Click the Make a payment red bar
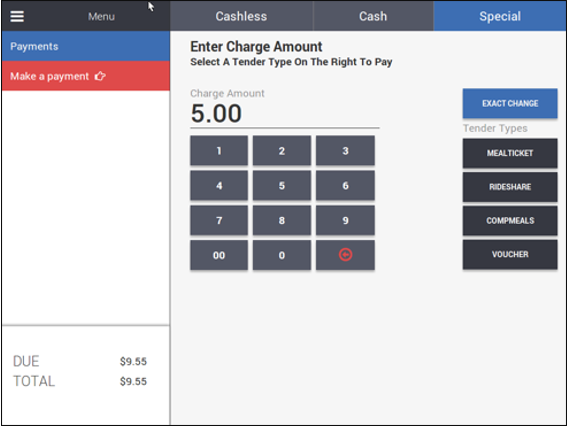This screenshot has width=569, height=428. (x=86, y=76)
